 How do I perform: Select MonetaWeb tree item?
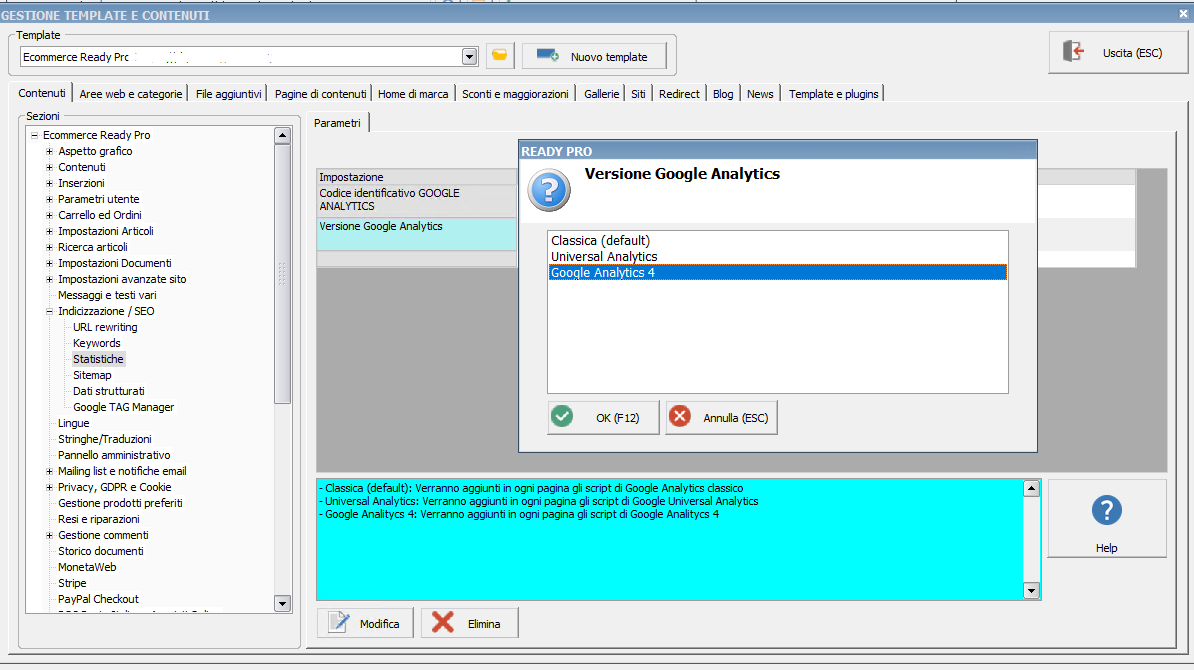(x=88, y=566)
